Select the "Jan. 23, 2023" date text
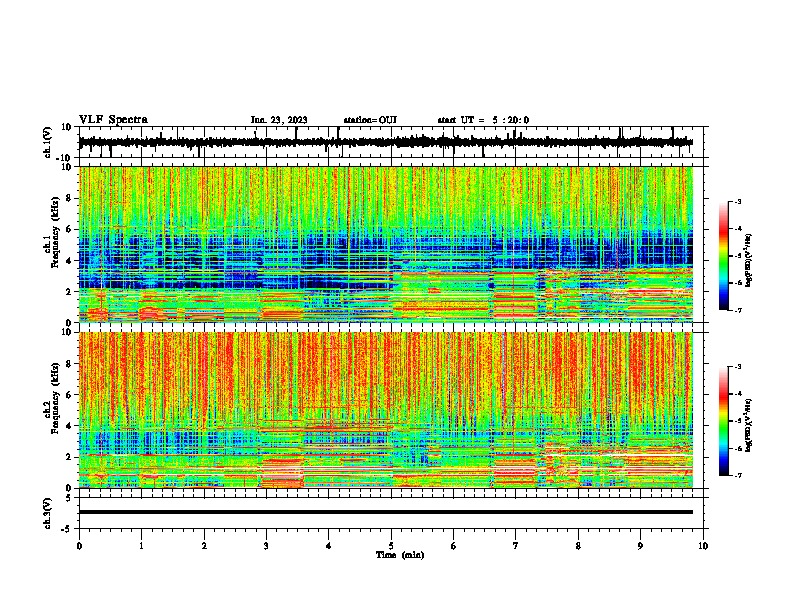The image size is (792, 612). [279, 120]
